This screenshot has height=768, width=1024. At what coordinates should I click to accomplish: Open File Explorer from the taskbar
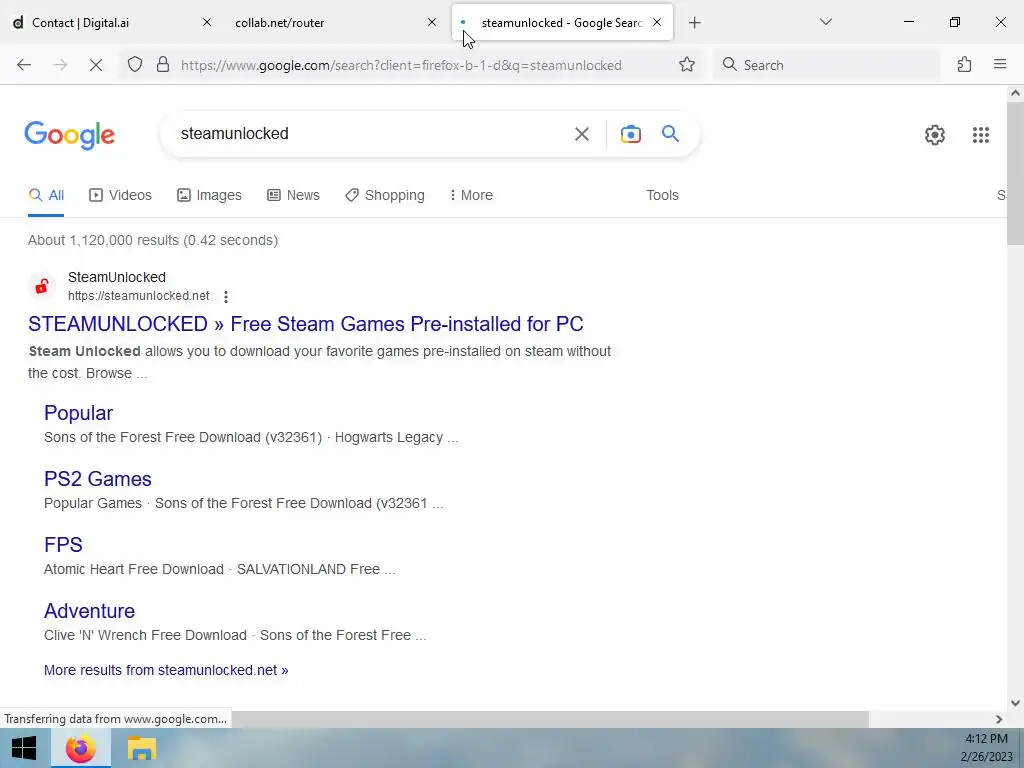pyautogui.click(x=141, y=748)
